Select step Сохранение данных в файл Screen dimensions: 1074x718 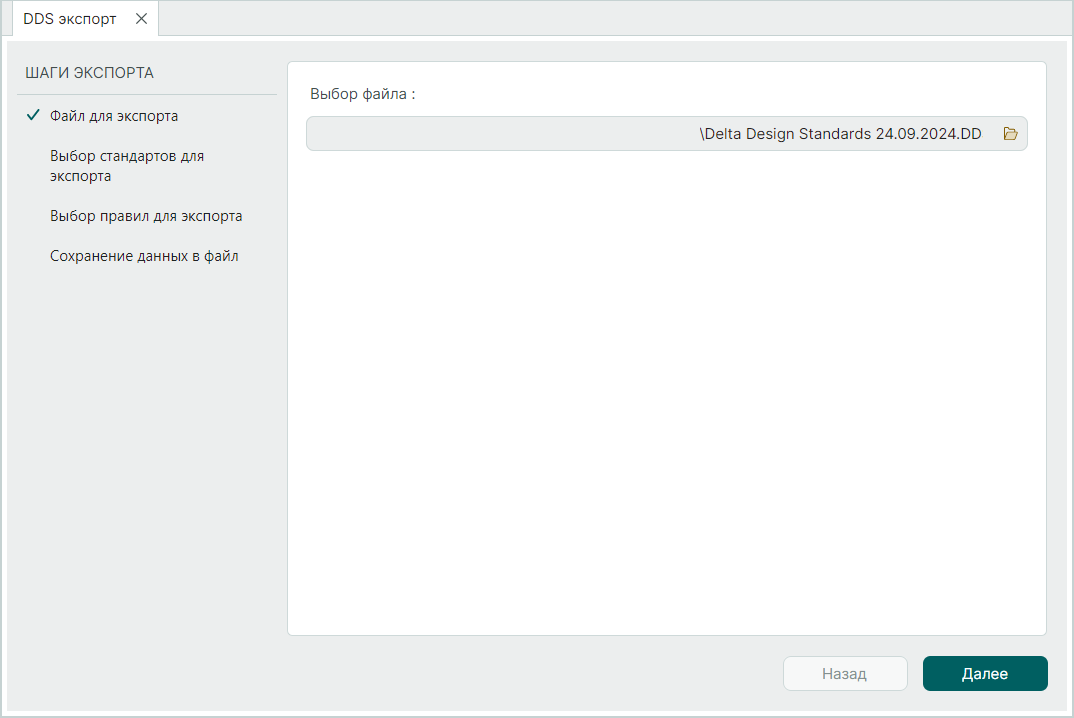click(x=144, y=256)
